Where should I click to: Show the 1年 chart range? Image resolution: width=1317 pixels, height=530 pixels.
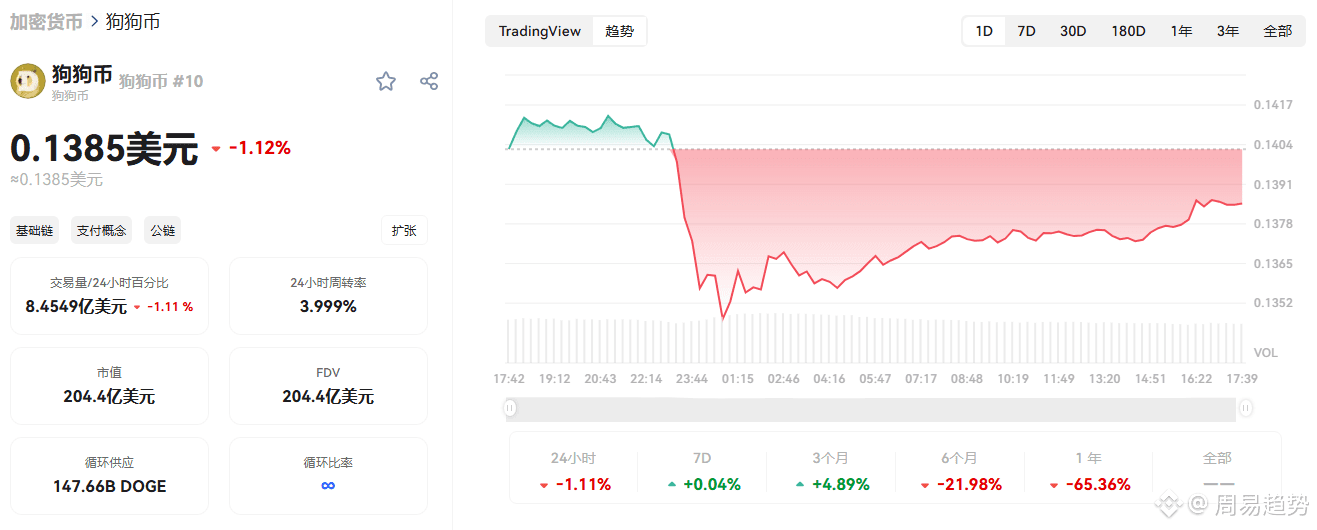pyautogui.click(x=1182, y=31)
